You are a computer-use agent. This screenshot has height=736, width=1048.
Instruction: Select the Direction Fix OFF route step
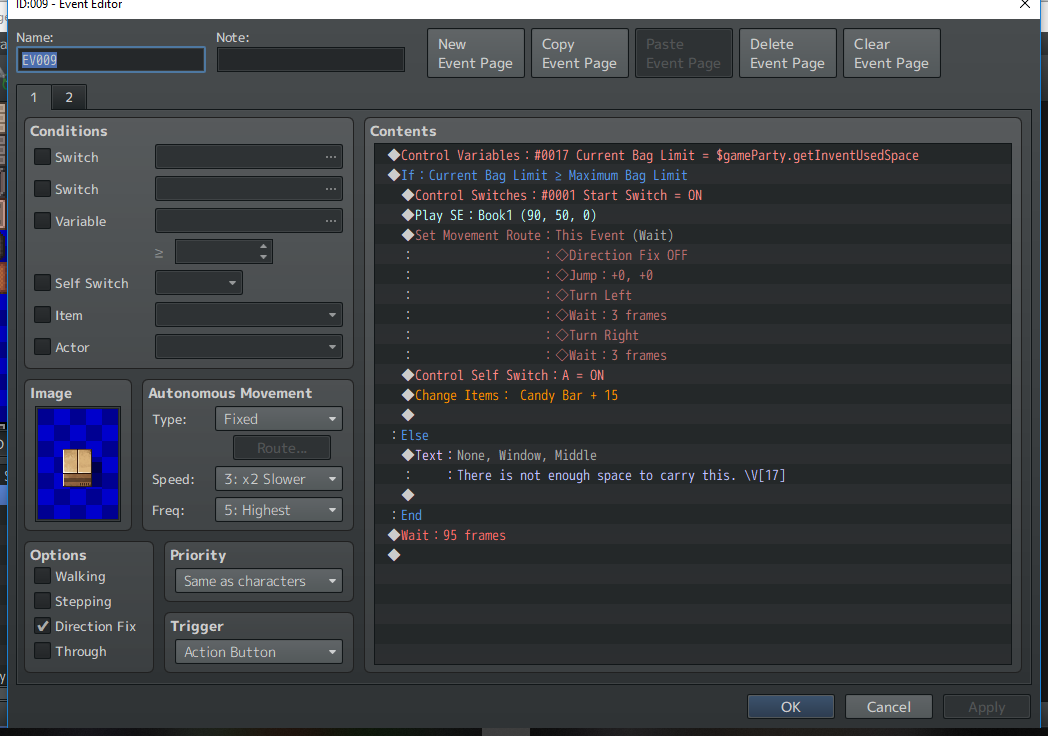(693, 255)
